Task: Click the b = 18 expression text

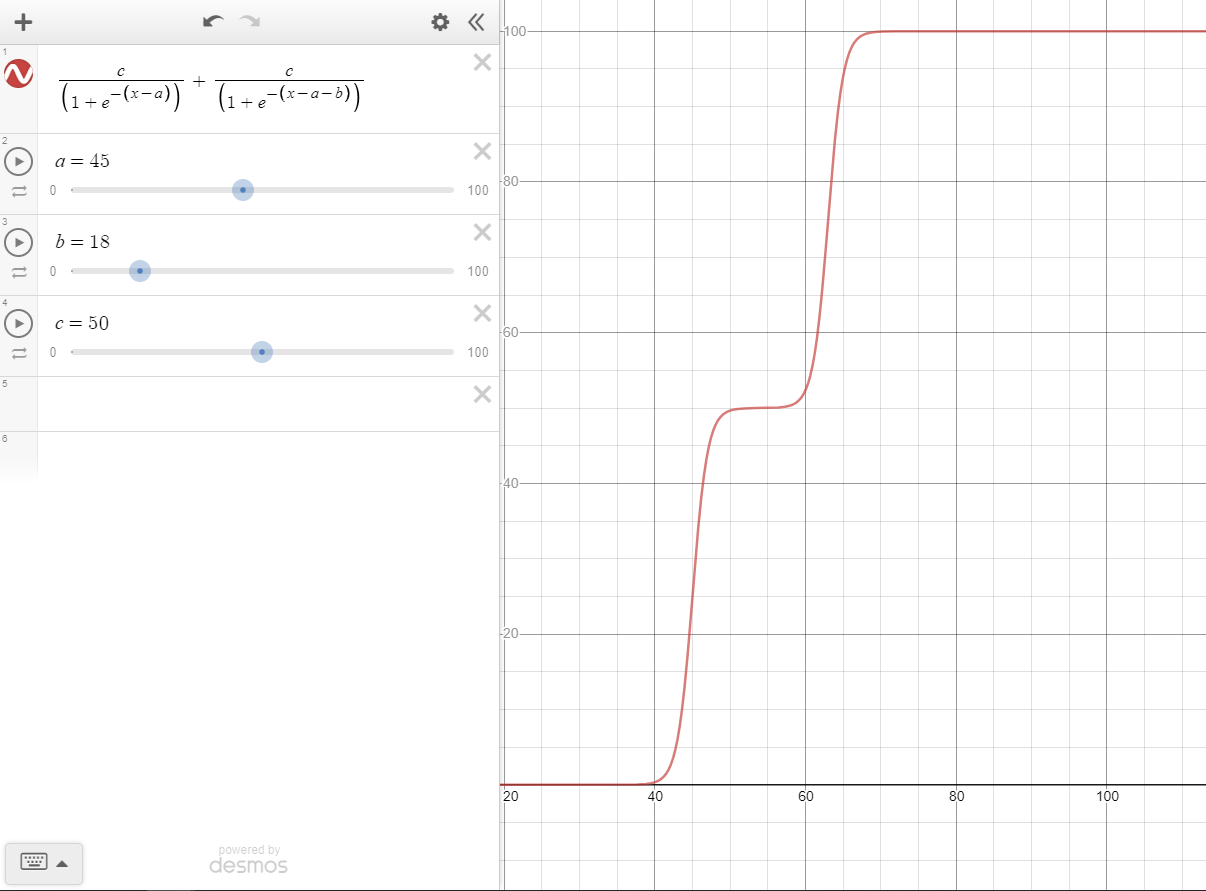Action: click(82, 242)
